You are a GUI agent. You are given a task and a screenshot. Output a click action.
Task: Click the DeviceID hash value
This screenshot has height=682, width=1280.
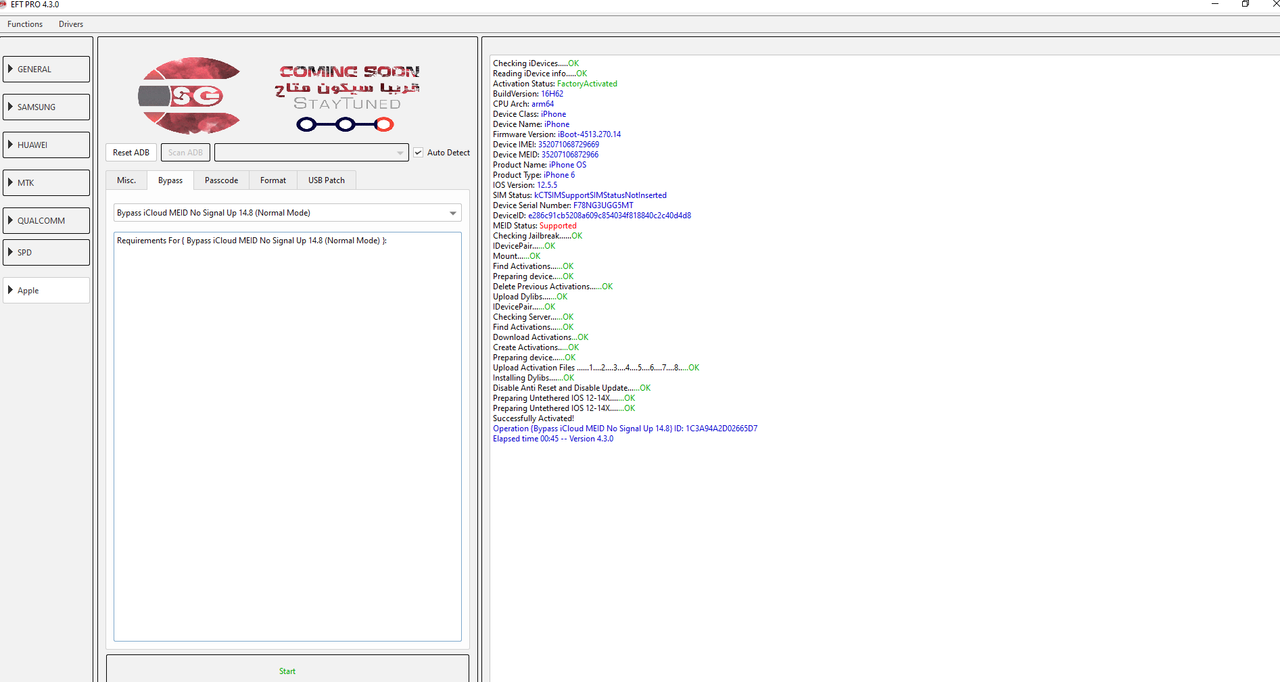[x=609, y=215]
